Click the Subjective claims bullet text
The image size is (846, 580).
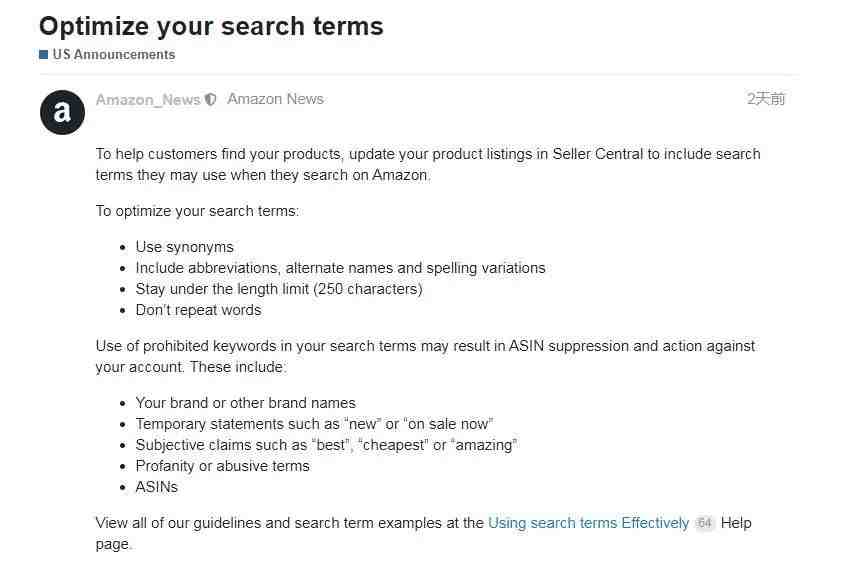326,445
